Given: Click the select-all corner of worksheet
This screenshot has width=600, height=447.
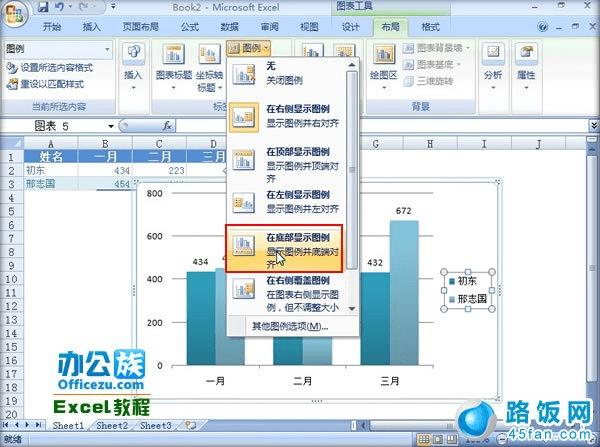Looking at the screenshot, I should (12, 143).
